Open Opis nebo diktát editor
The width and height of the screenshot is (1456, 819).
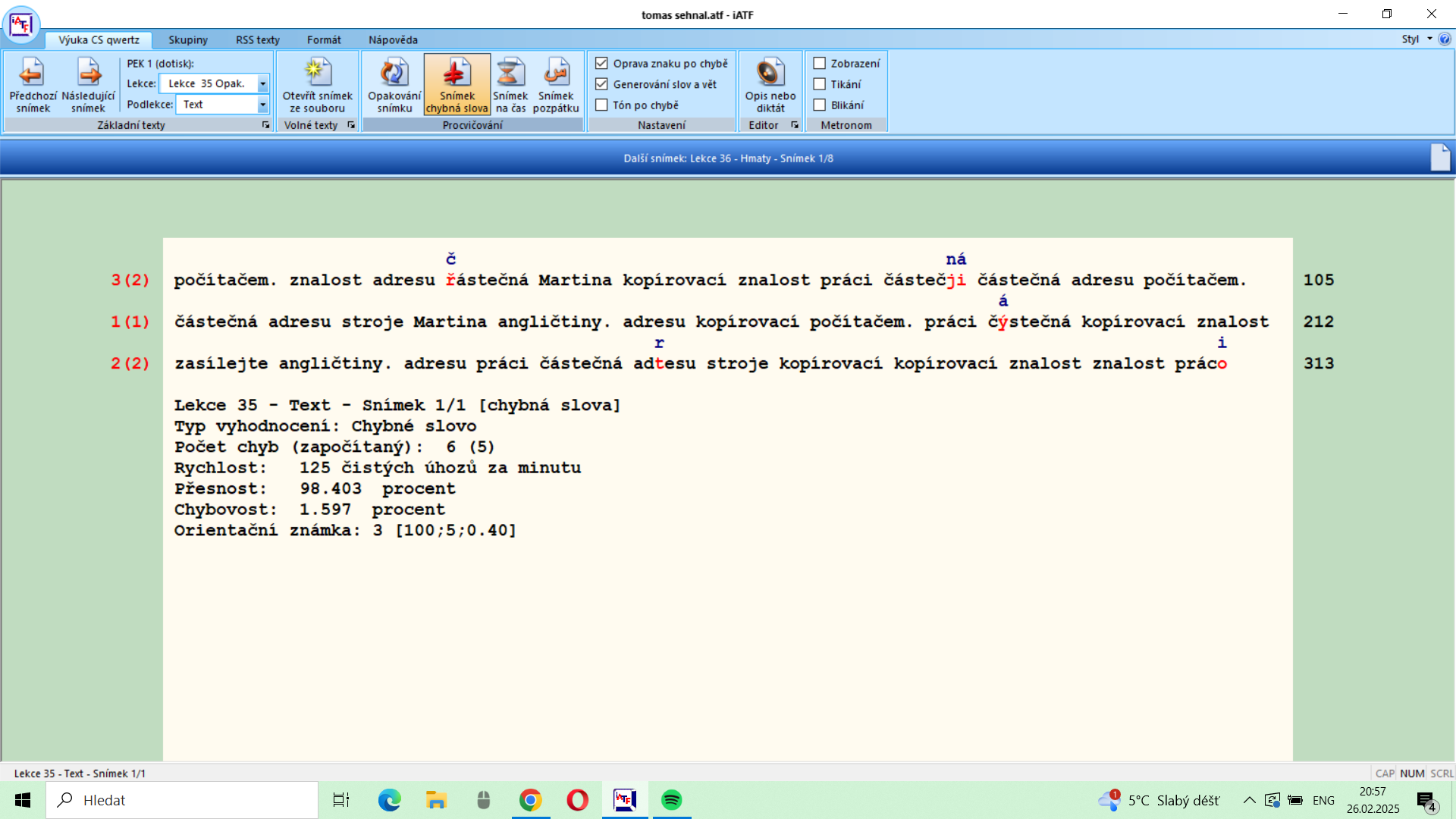click(x=770, y=85)
